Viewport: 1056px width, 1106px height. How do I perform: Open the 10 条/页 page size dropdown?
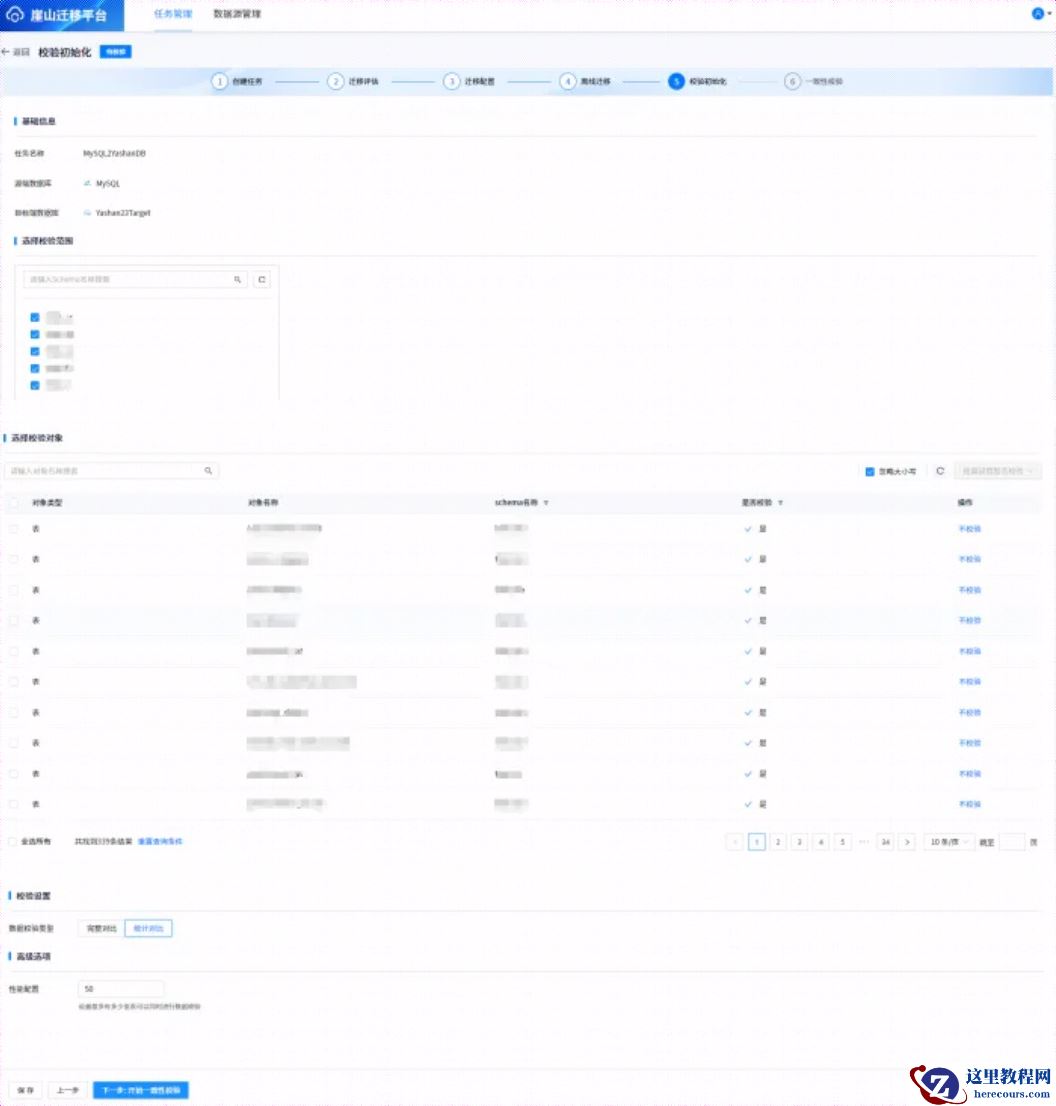click(x=948, y=842)
